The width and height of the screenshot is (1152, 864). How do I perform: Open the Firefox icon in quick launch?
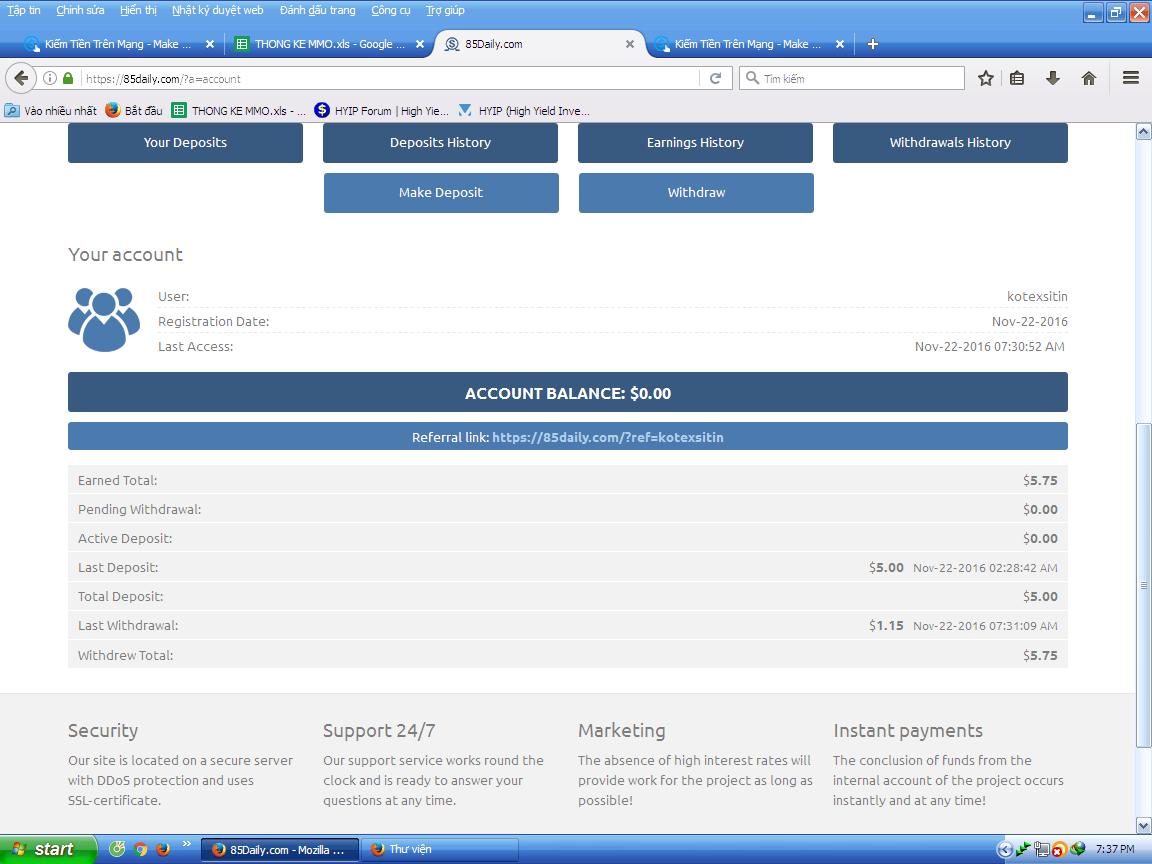pyautogui.click(x=163, y=849)
